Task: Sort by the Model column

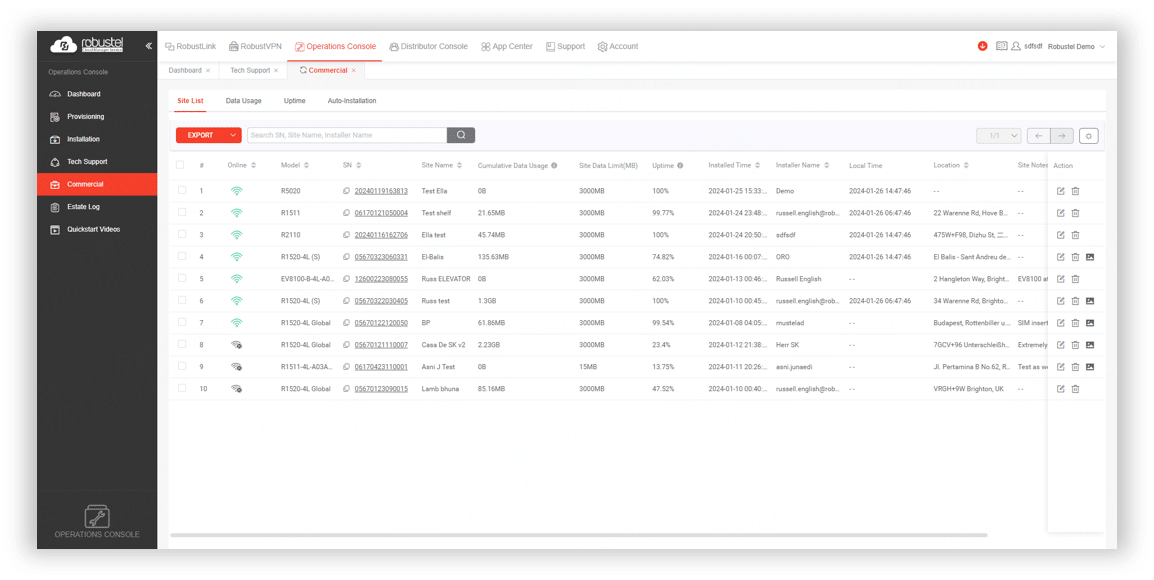Action: pos(306,166)
